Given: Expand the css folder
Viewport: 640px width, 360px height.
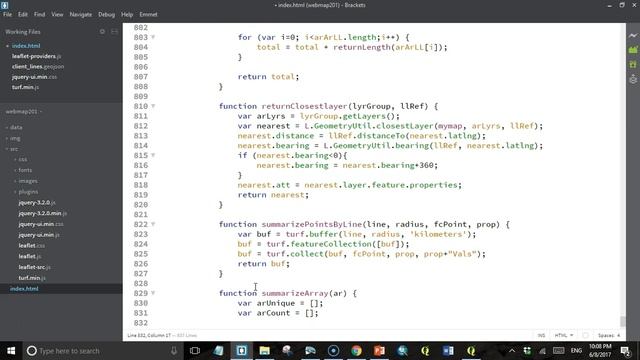Looking at the screenshot, I should [21, 160].
